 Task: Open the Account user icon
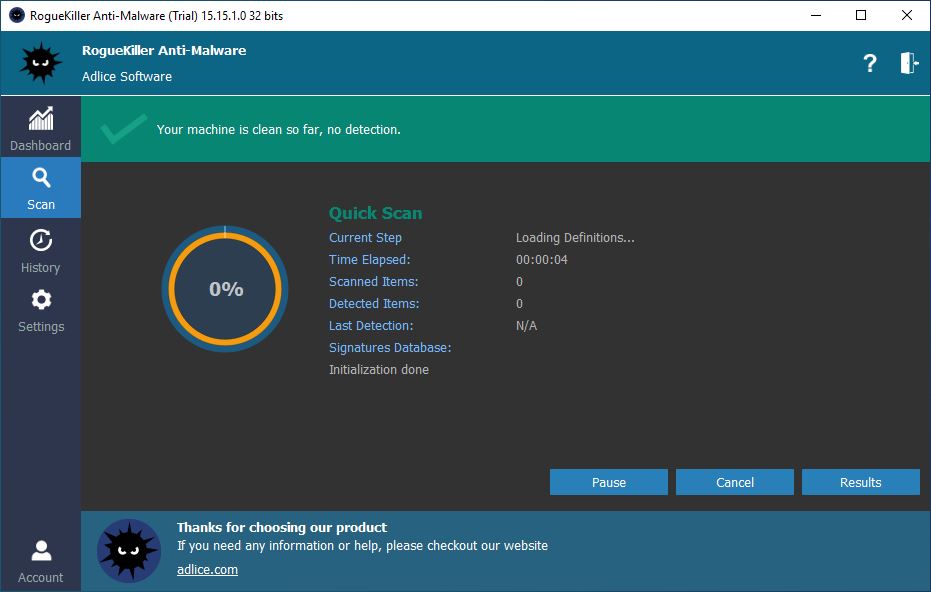pyautogui.click(x=41, y=551)
